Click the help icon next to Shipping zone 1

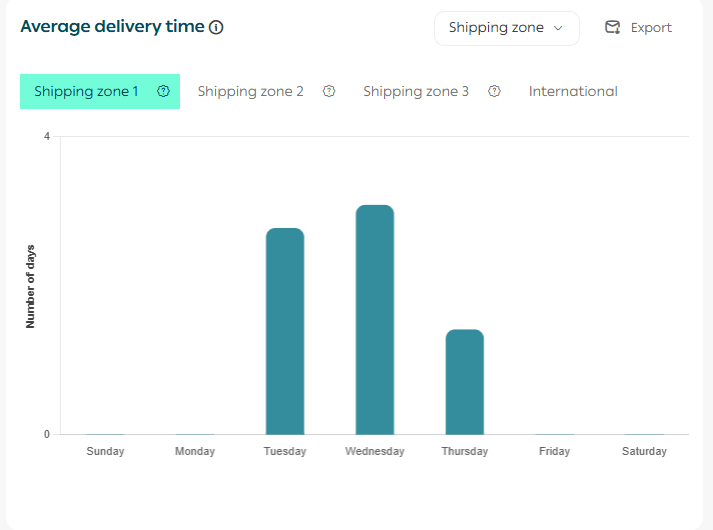tap(164, 91)
